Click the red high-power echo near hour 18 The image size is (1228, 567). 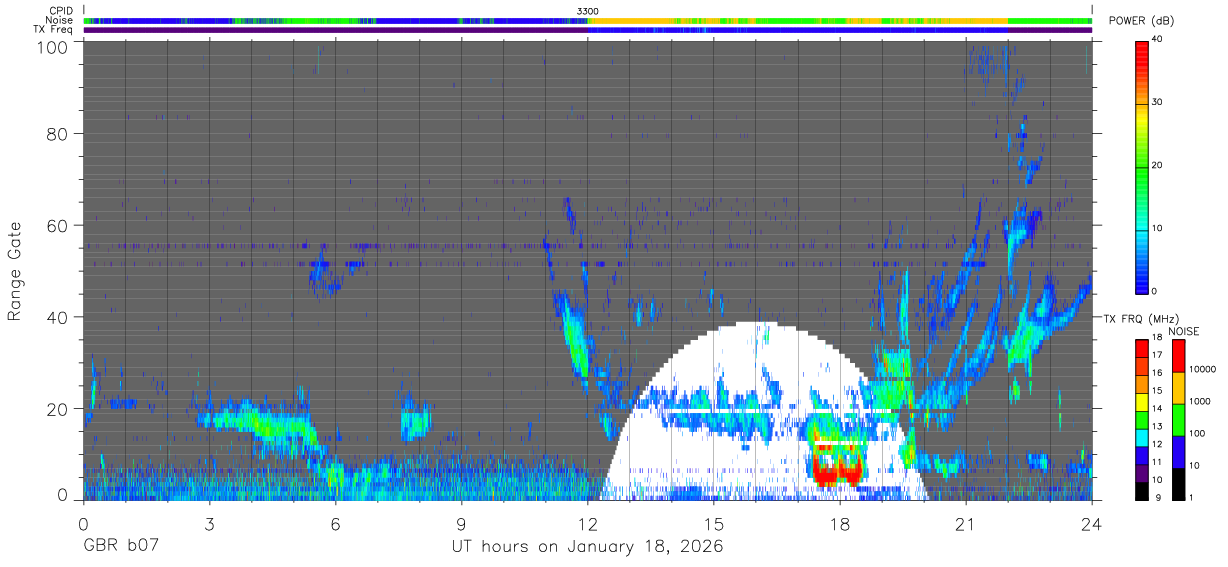(838, 470)
